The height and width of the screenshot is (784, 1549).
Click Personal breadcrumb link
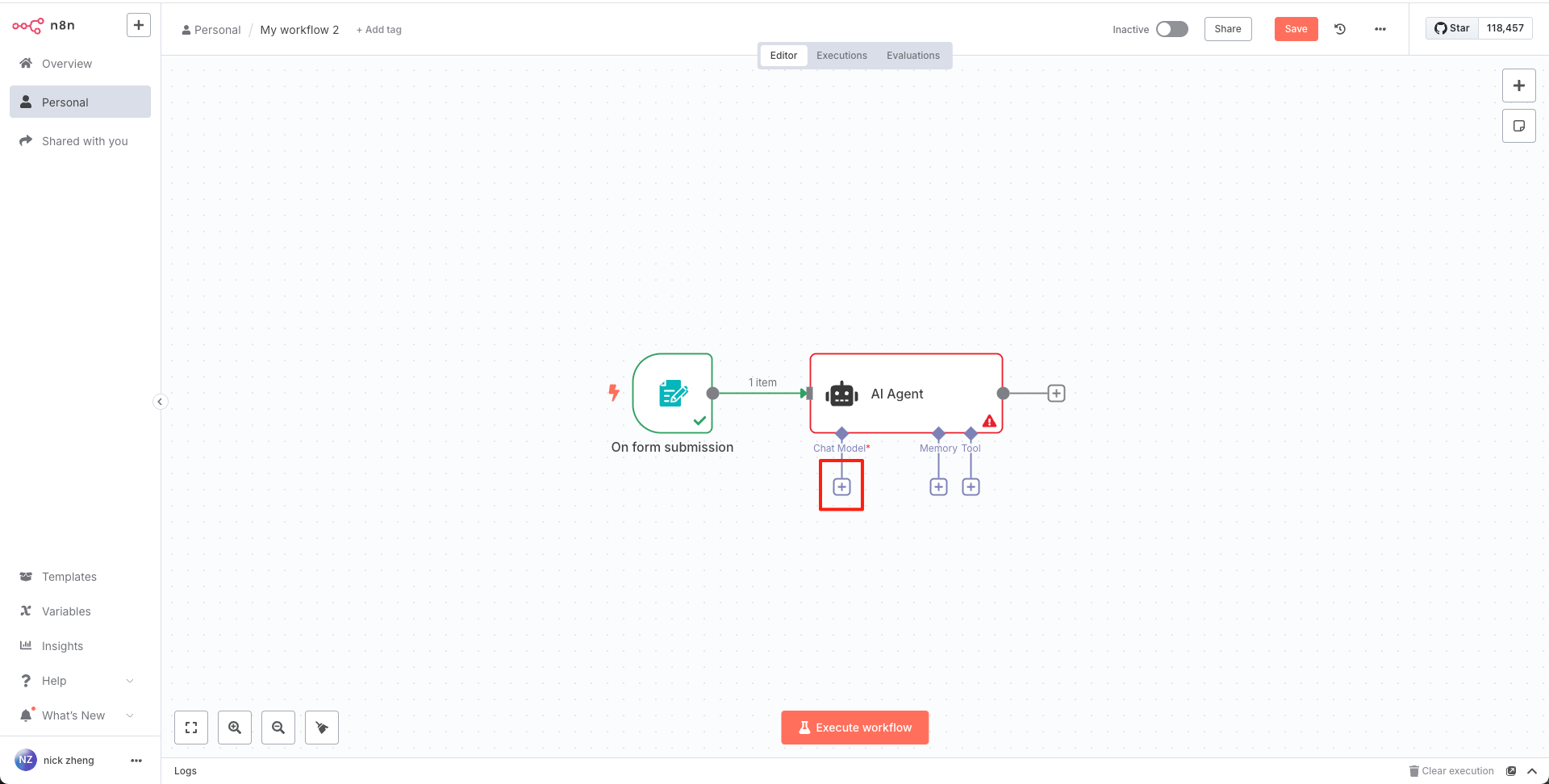tap(211, 30)
